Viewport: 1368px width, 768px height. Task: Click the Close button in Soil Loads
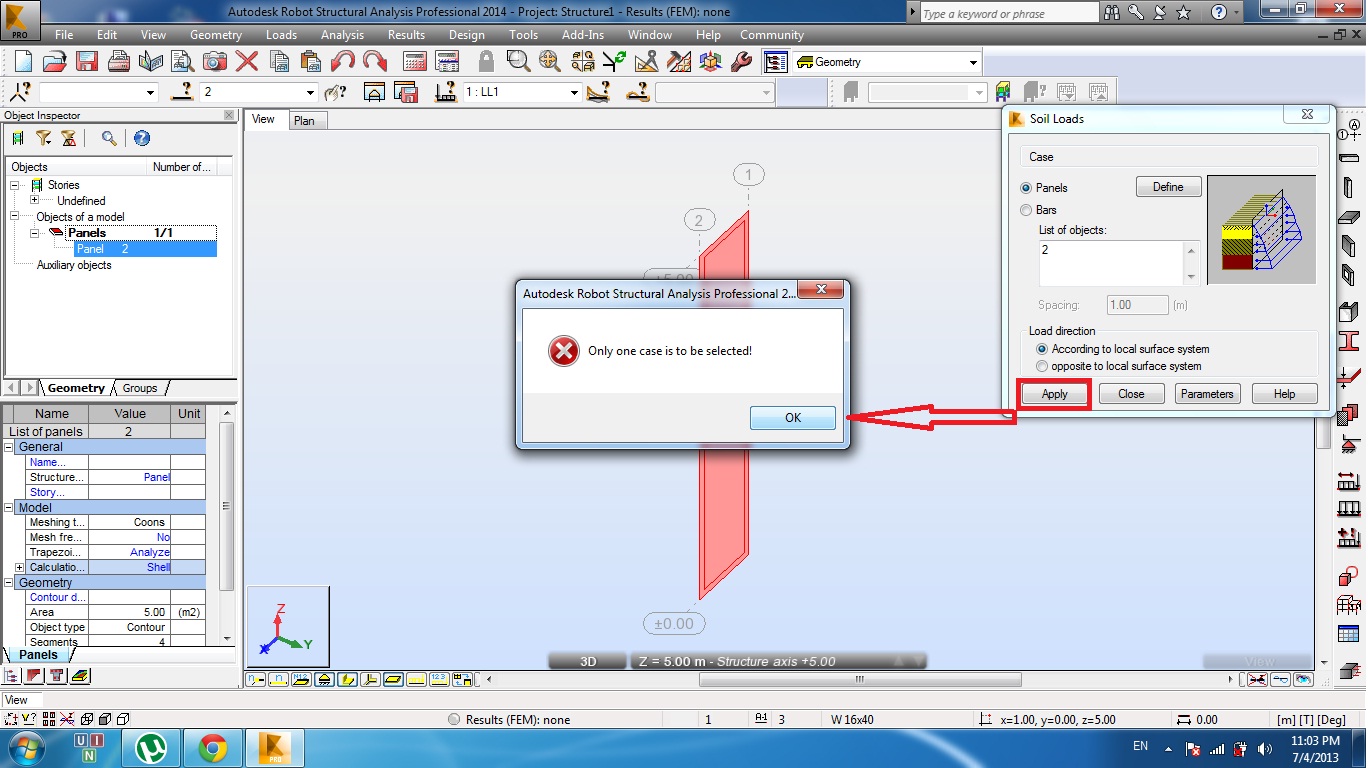pyautogui.click(x=1131, y=394)
